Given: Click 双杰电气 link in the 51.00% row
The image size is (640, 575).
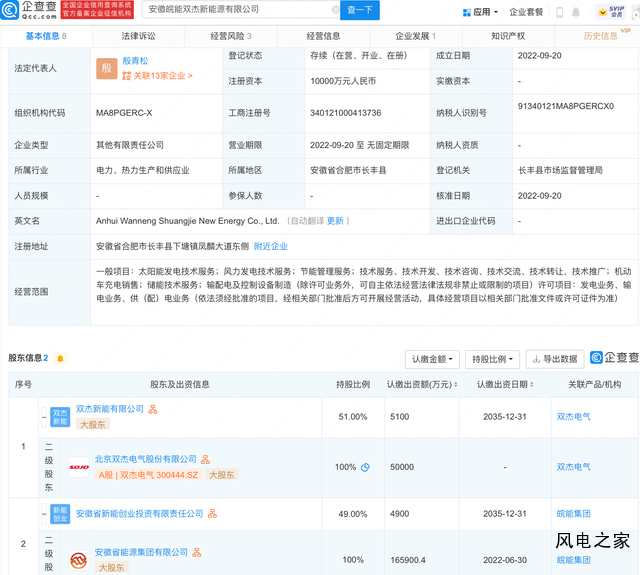Looking at the screenshot, I should pos(573,417).
